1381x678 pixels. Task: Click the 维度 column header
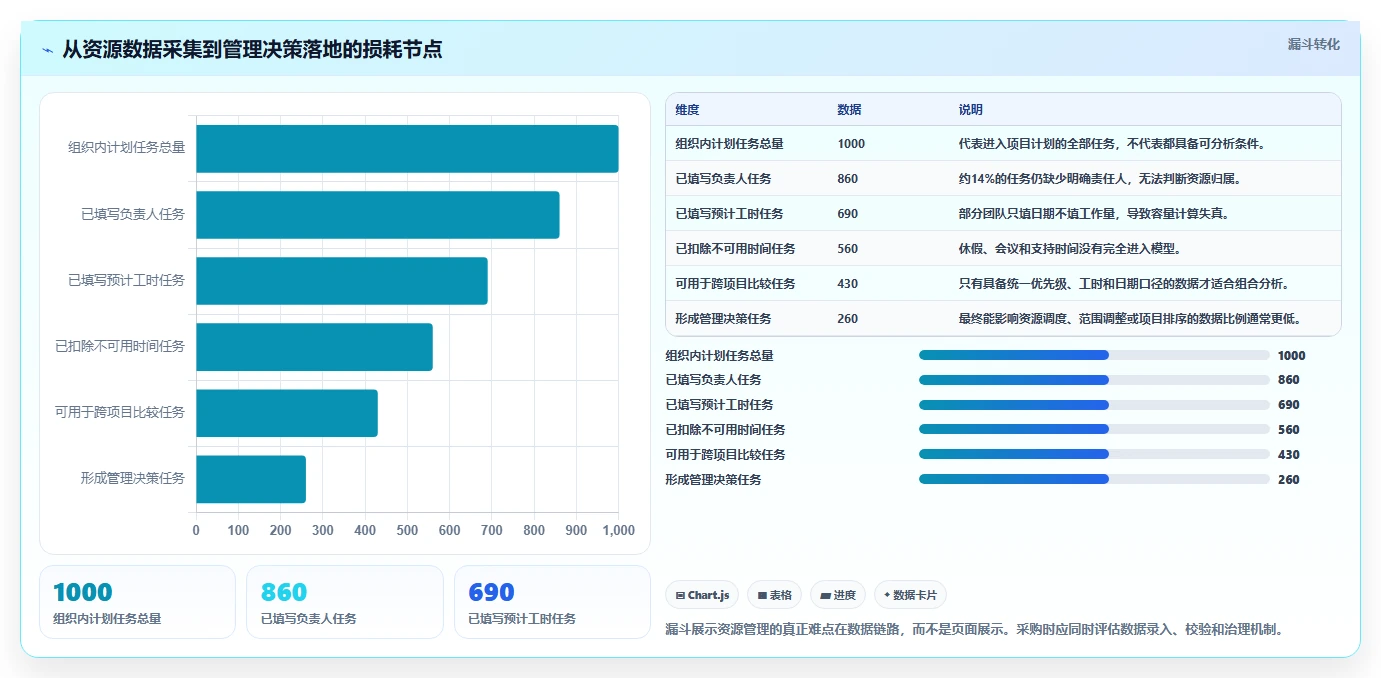687,110
